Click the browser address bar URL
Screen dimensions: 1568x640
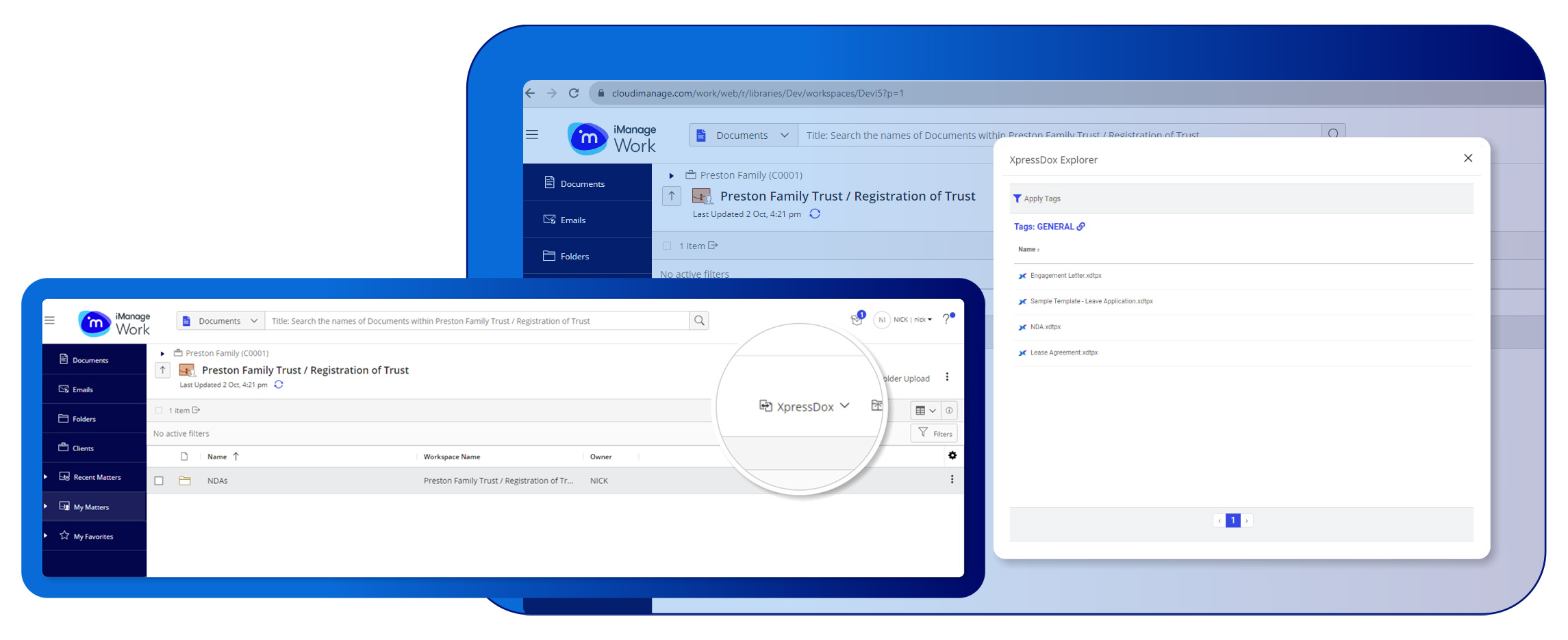[758, 93]
